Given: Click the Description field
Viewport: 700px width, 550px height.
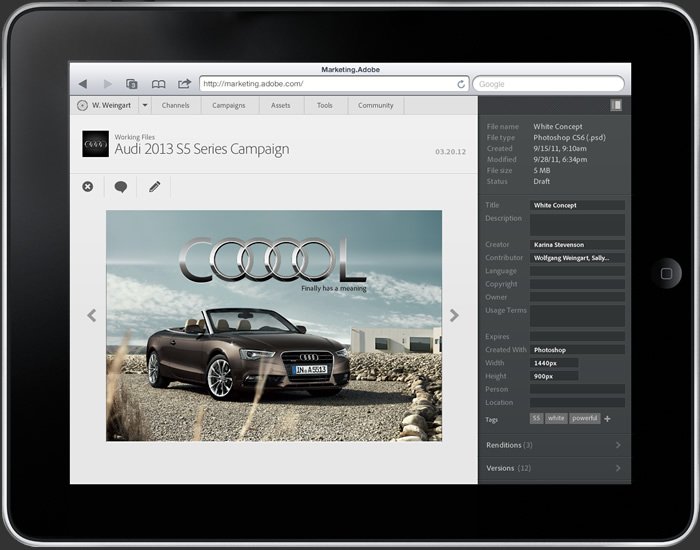Looking at the screenshot, I should (x=577, y=225).
